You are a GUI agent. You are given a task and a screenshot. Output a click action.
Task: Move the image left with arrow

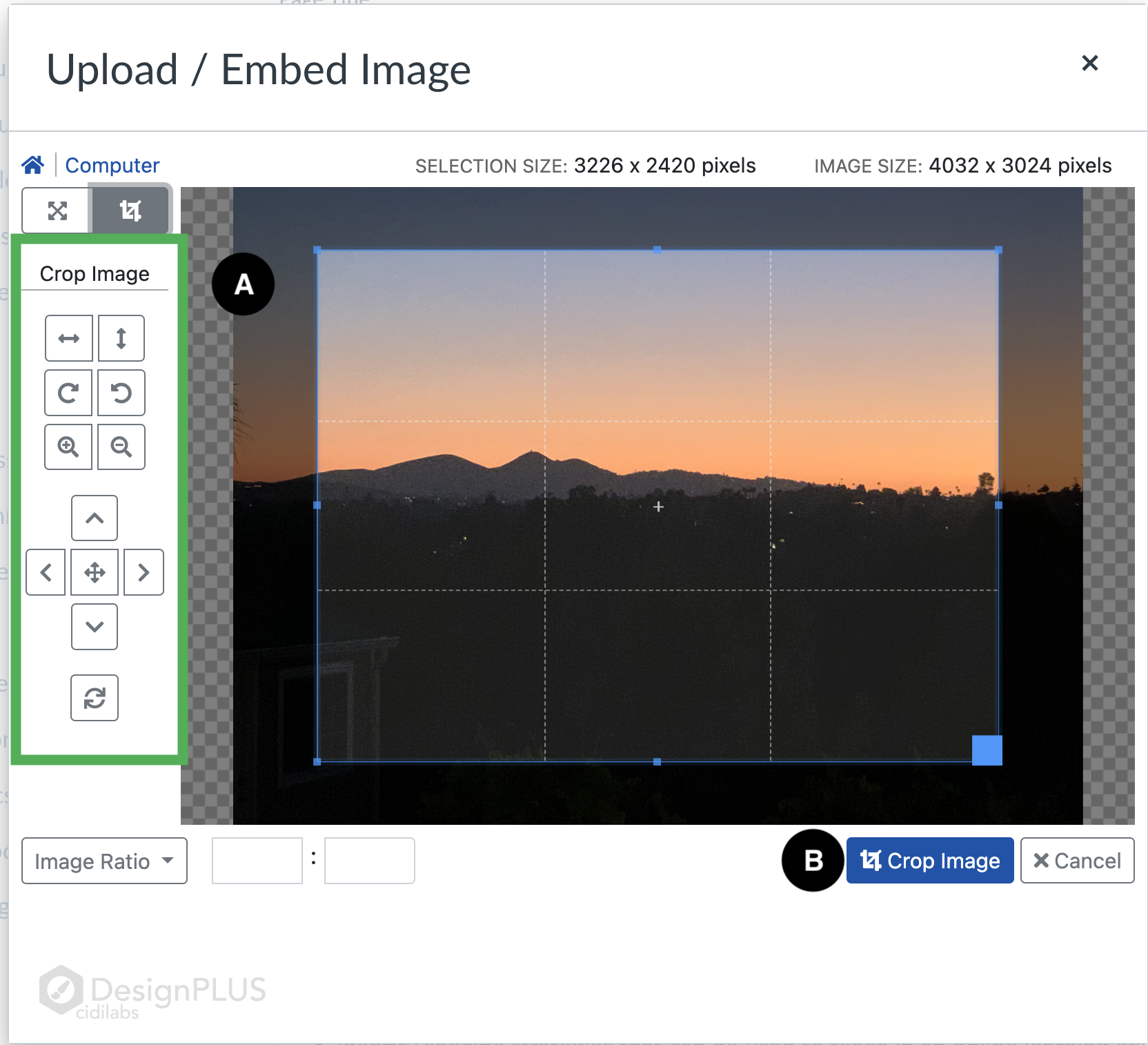[46, 572]
